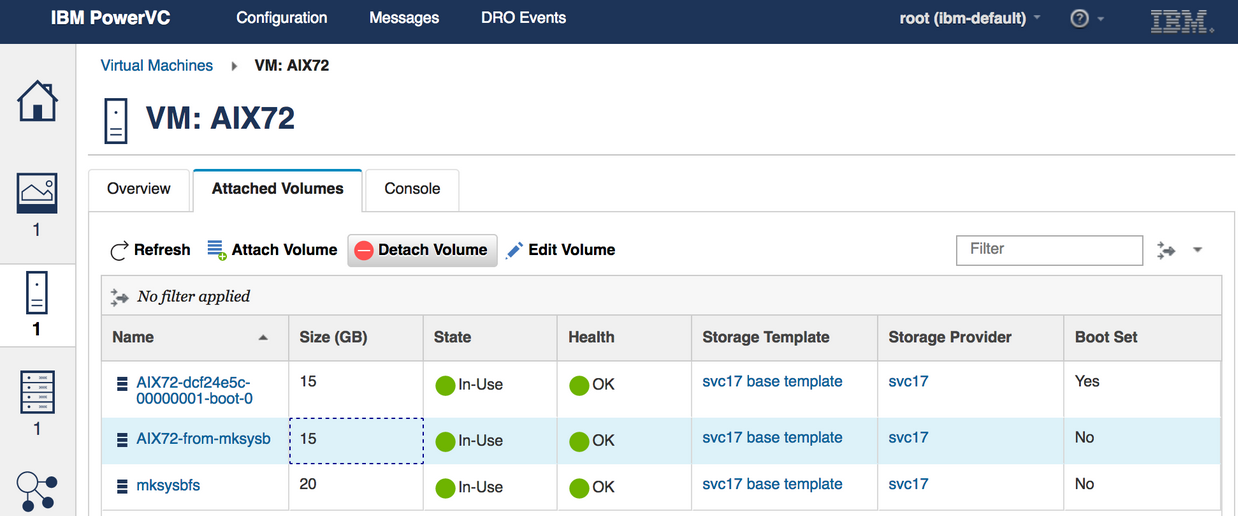Click volume icon of AIX72-from-mksysb row
This screenshot has width=1238, height=516.
point(122,439)
